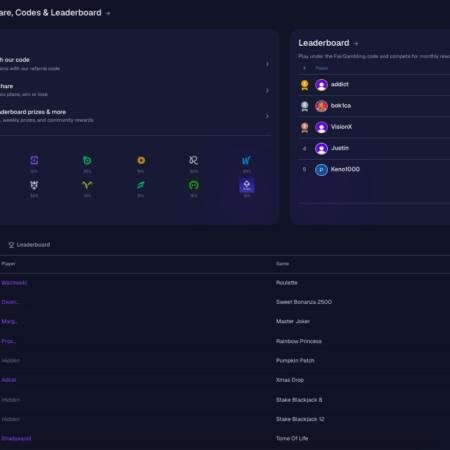Switch to the Leaderboard tab

(29, 245)
